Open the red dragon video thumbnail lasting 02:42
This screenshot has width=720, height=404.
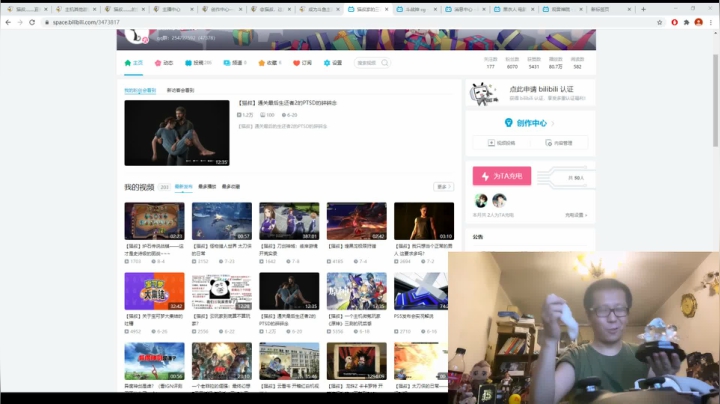(x=357, y=221)
